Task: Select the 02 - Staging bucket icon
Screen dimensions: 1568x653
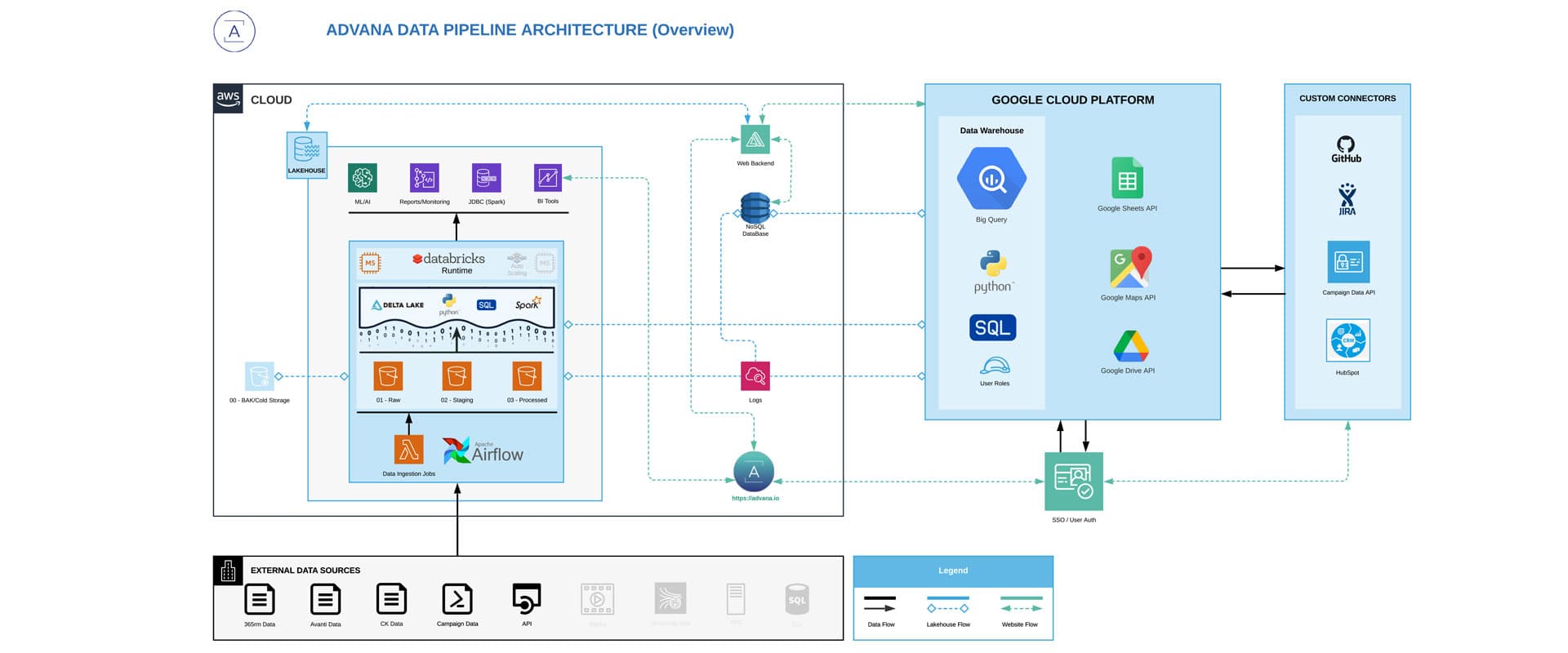Action: click(x=457, y=376)
